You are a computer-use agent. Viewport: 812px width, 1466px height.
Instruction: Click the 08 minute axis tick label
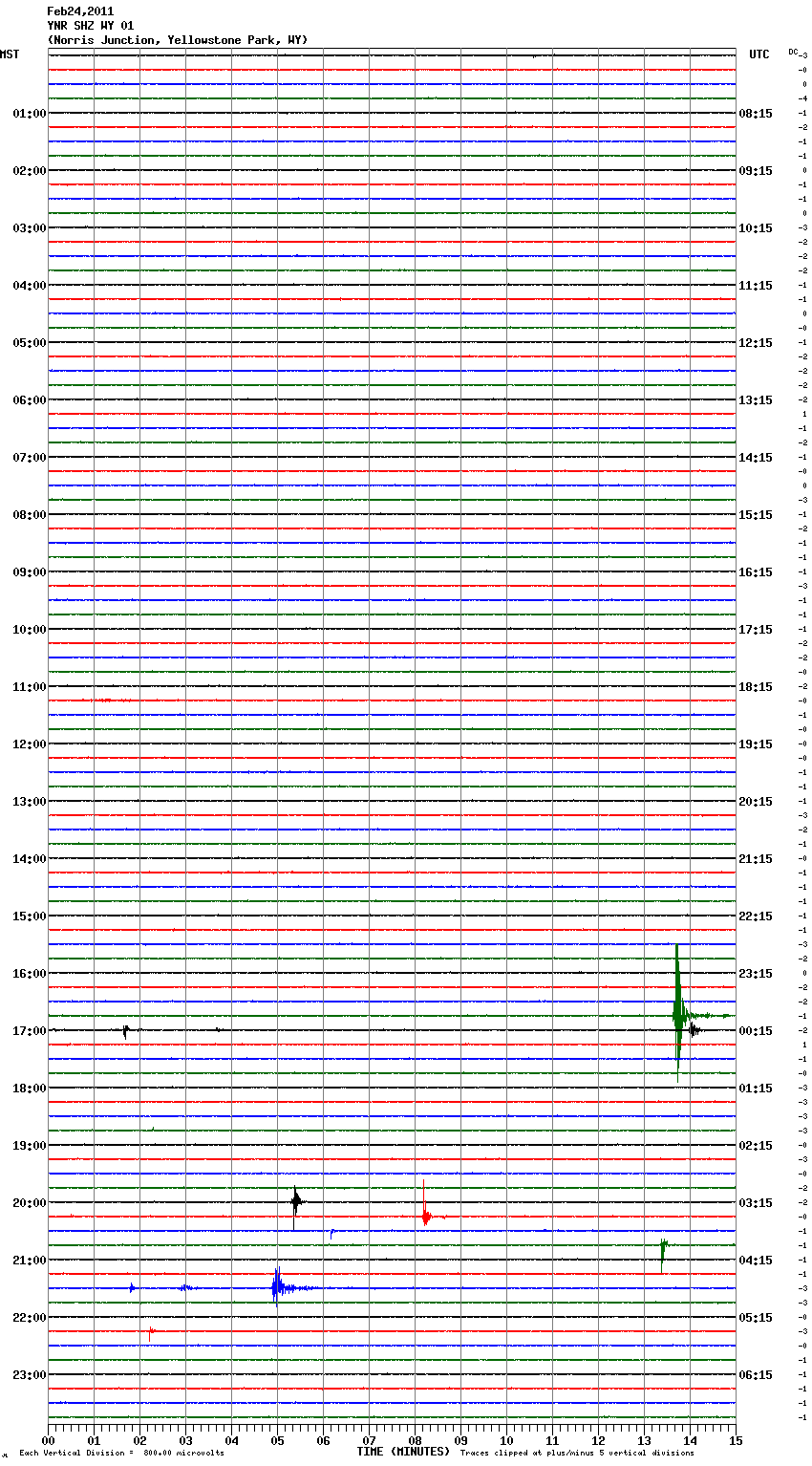415,1440
